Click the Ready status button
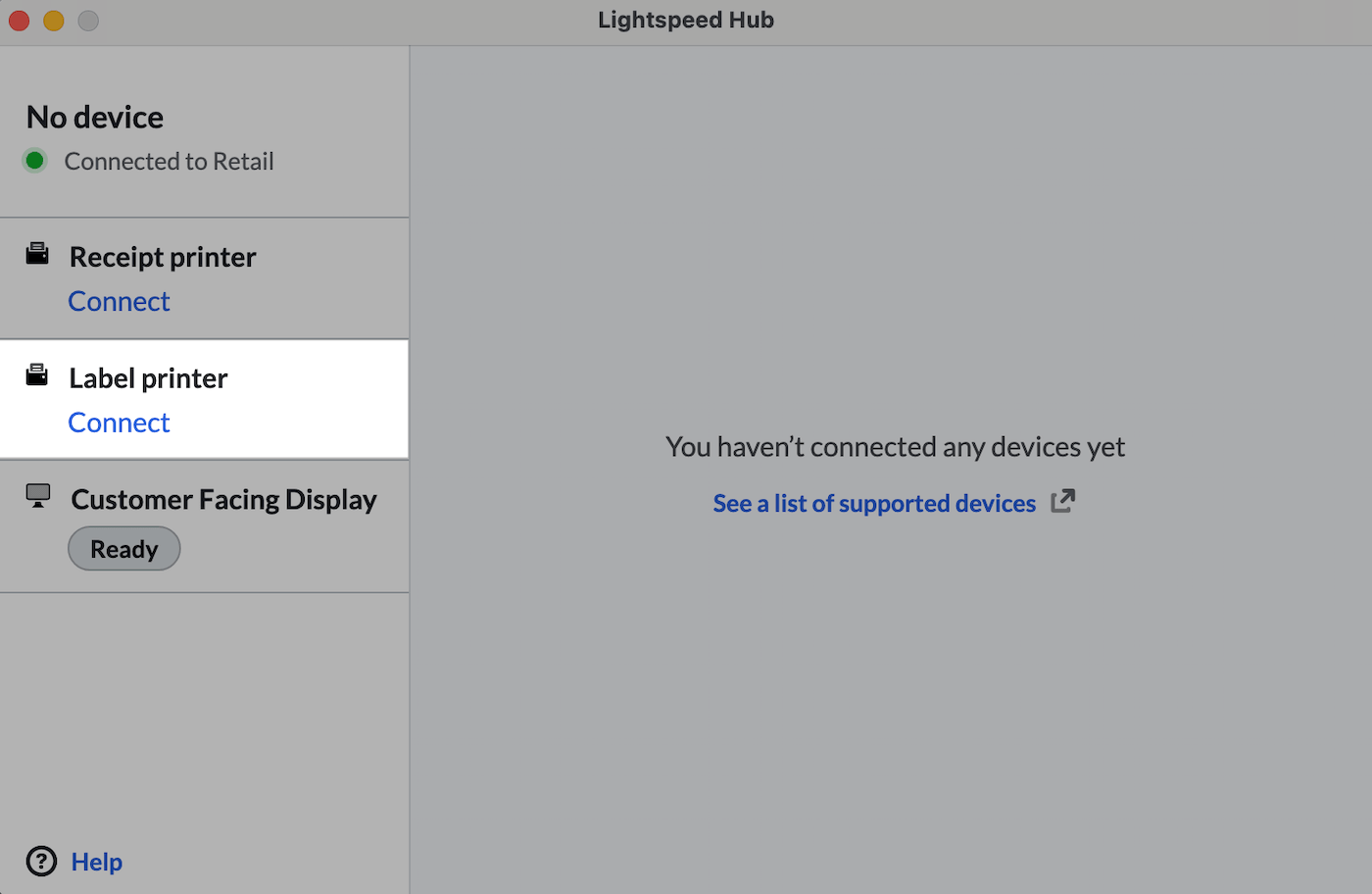This screenshot has width=1372, height=894. click(x=124, y=549)
